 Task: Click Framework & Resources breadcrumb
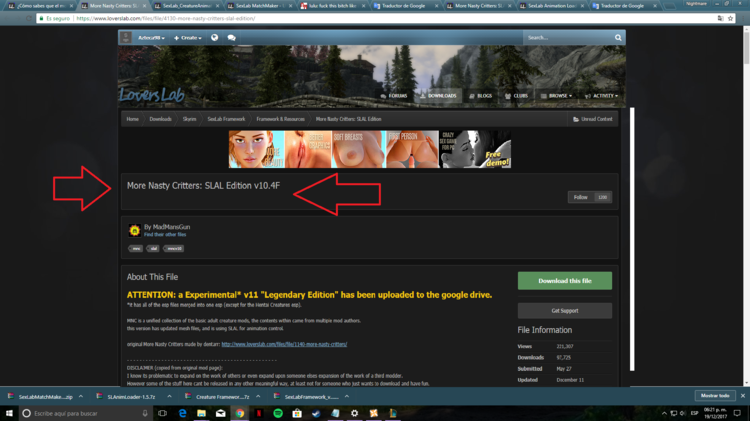coord(280,119)
